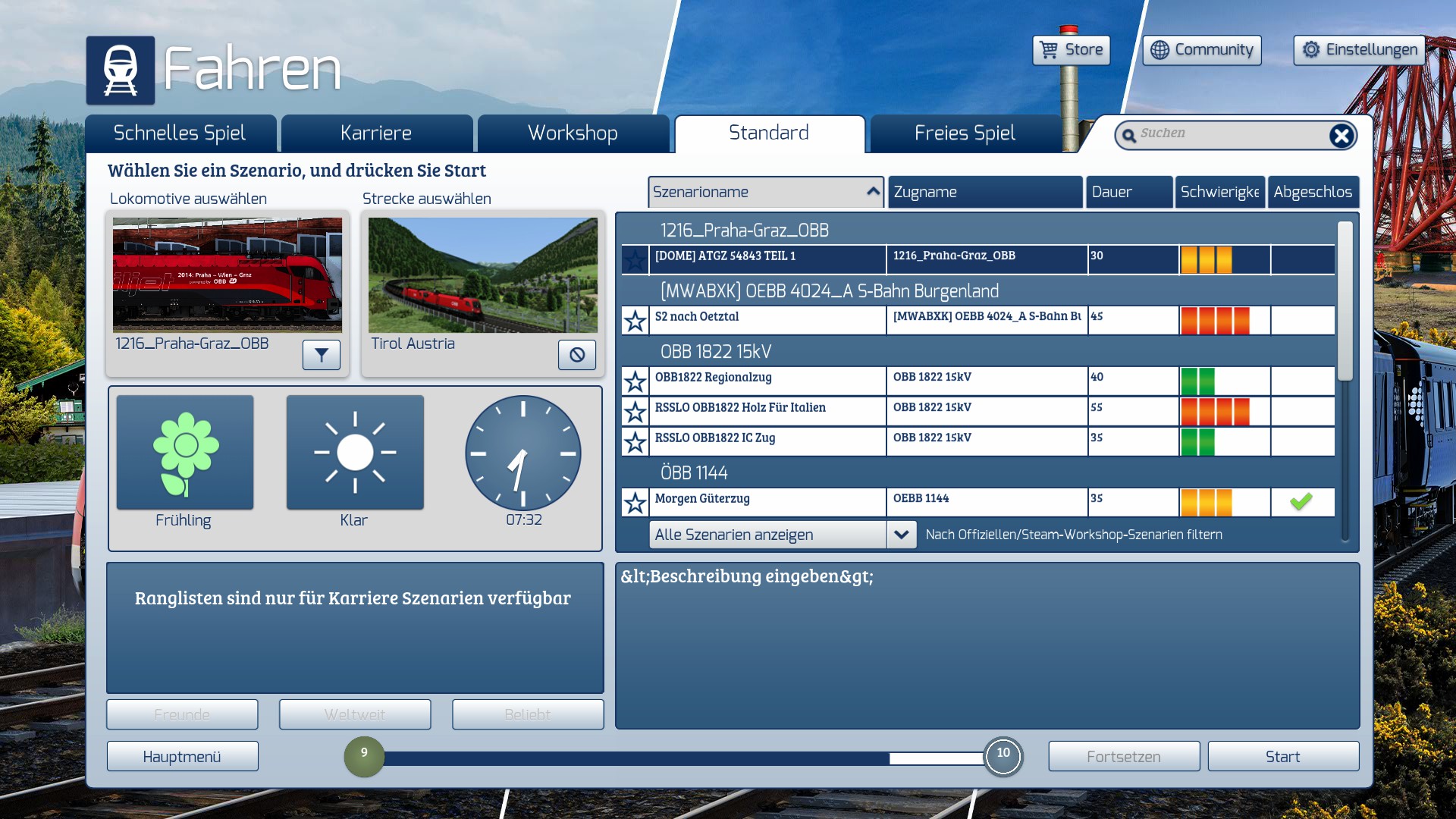The image size is (1456, 819).
Task: Open Einstellungen via the gear icon
Action: click(1311, 50)
